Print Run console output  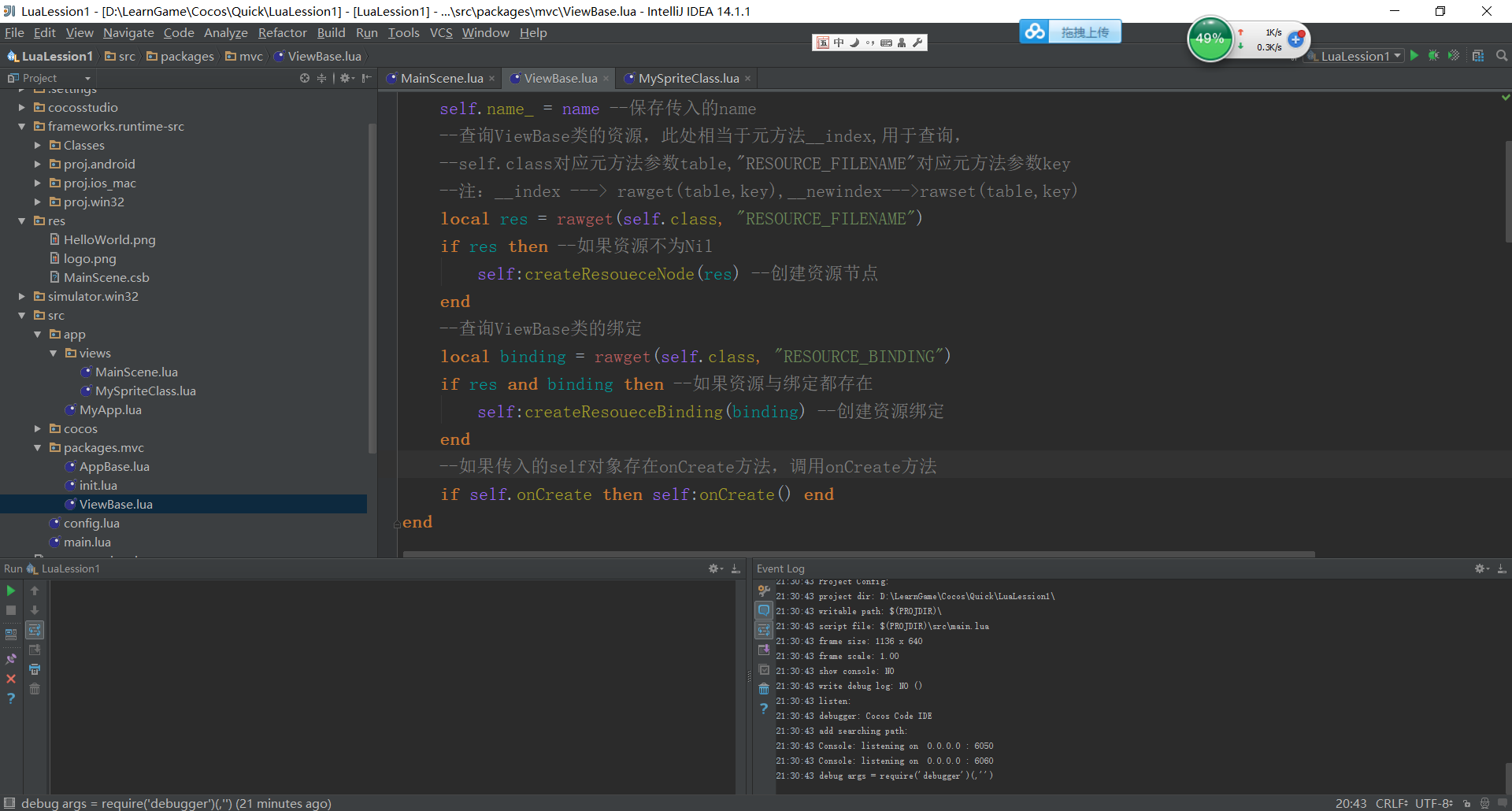[x=35, y=669]
